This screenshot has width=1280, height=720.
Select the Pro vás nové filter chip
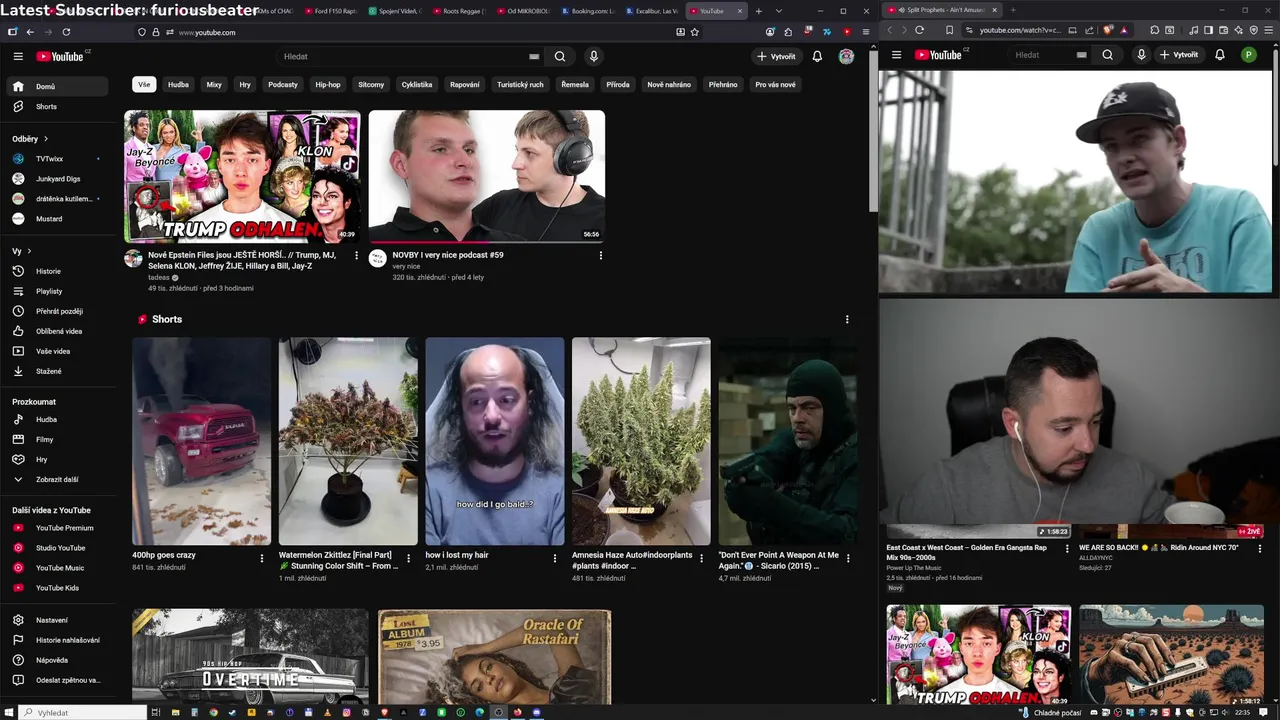pyautogui.click(x=775, y=85)
